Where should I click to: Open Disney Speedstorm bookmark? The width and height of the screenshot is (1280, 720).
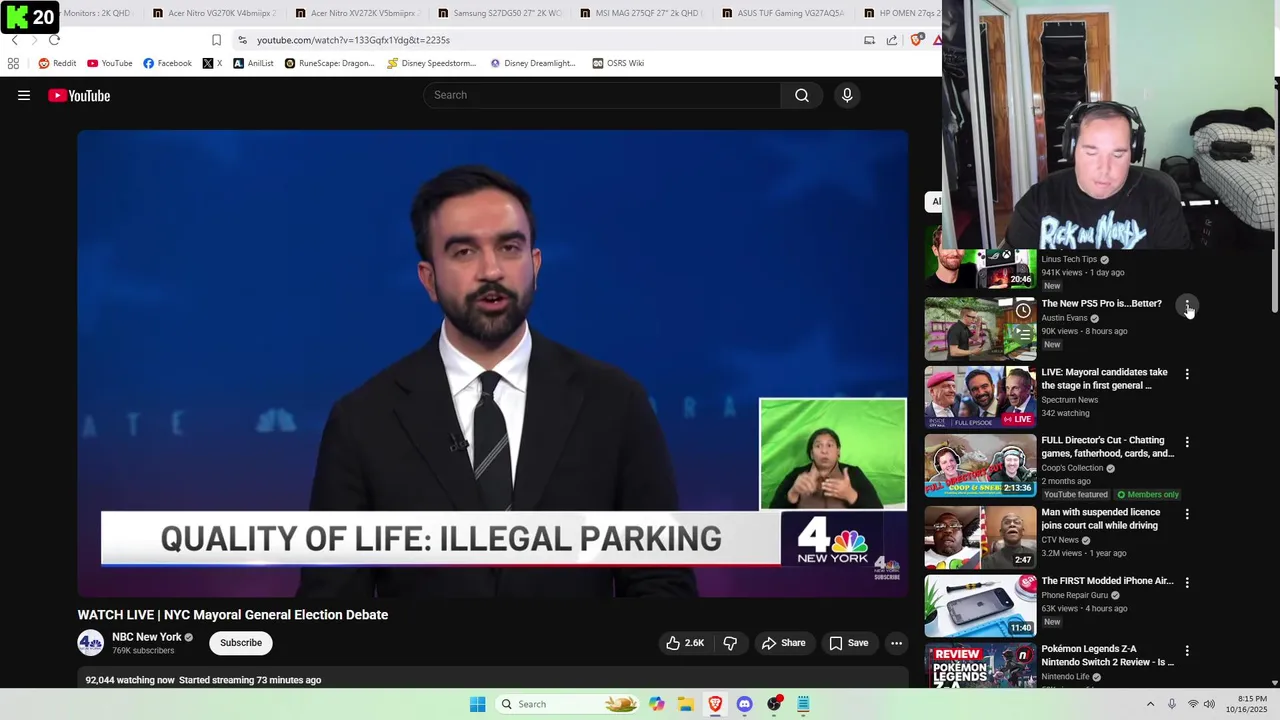tap(432, 63)
